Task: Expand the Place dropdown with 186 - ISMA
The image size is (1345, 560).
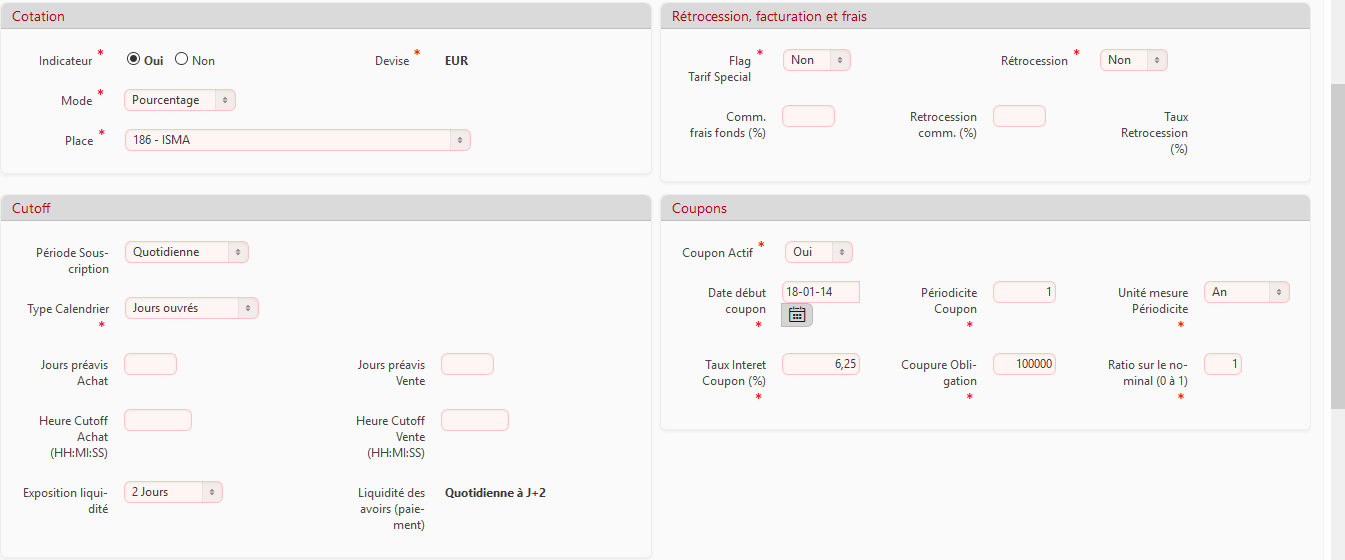Action: pos(297,140)
